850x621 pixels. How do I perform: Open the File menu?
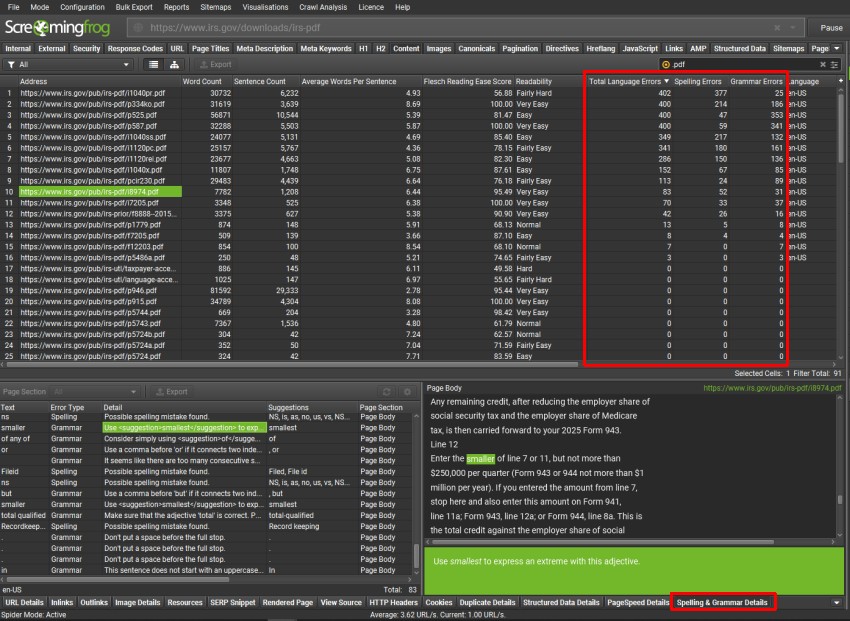coord(14,7)
